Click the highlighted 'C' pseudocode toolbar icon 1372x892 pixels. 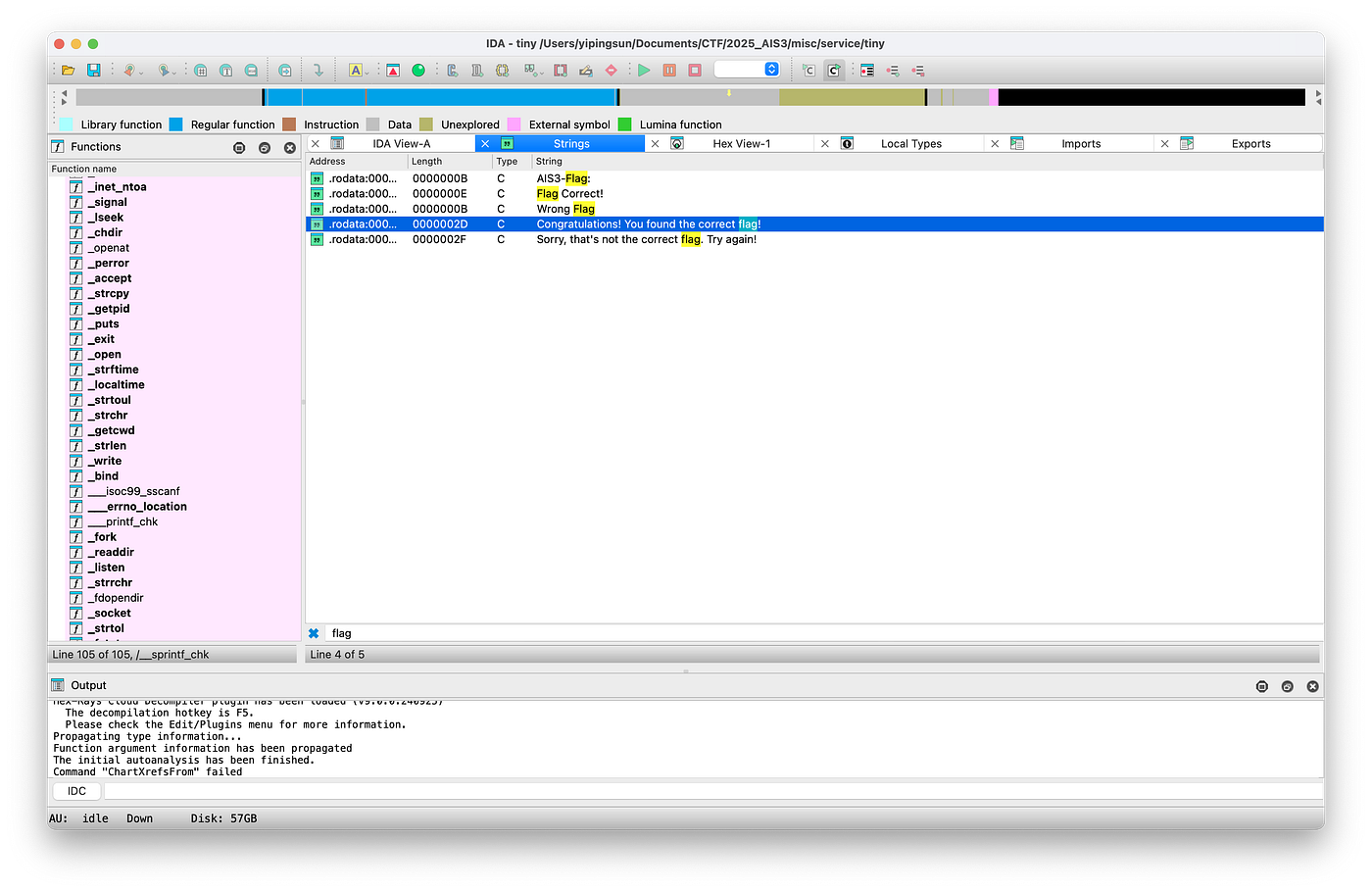[834, 71]
